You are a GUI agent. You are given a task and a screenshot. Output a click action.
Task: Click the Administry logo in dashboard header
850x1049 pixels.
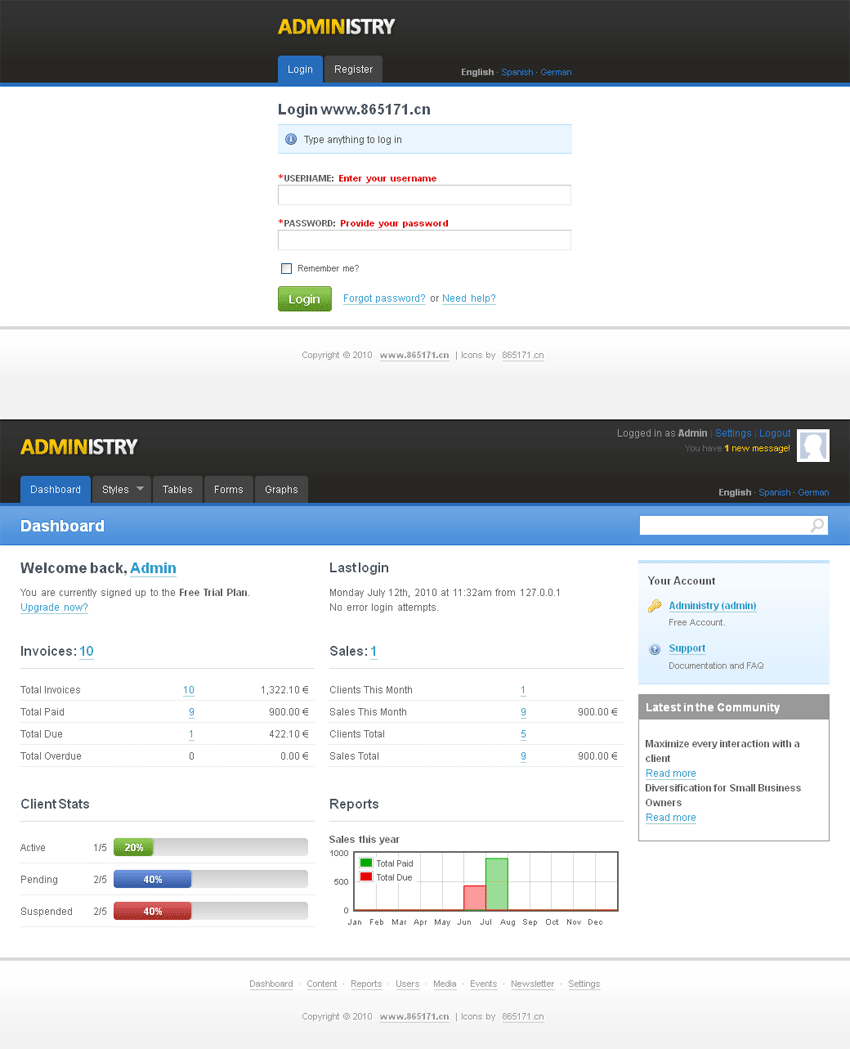click(x=79, y=446)
